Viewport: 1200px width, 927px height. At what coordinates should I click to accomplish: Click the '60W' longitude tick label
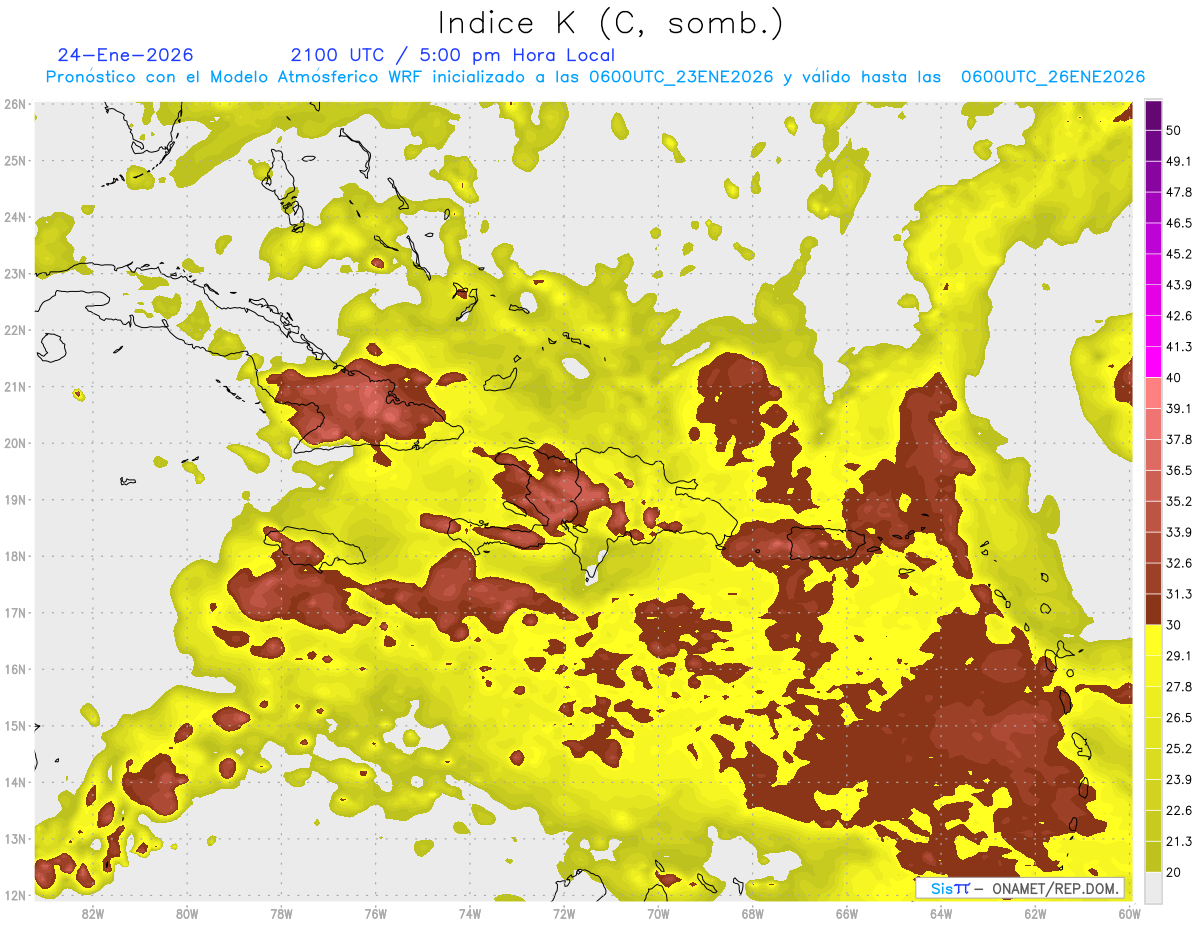[1129, 914]
